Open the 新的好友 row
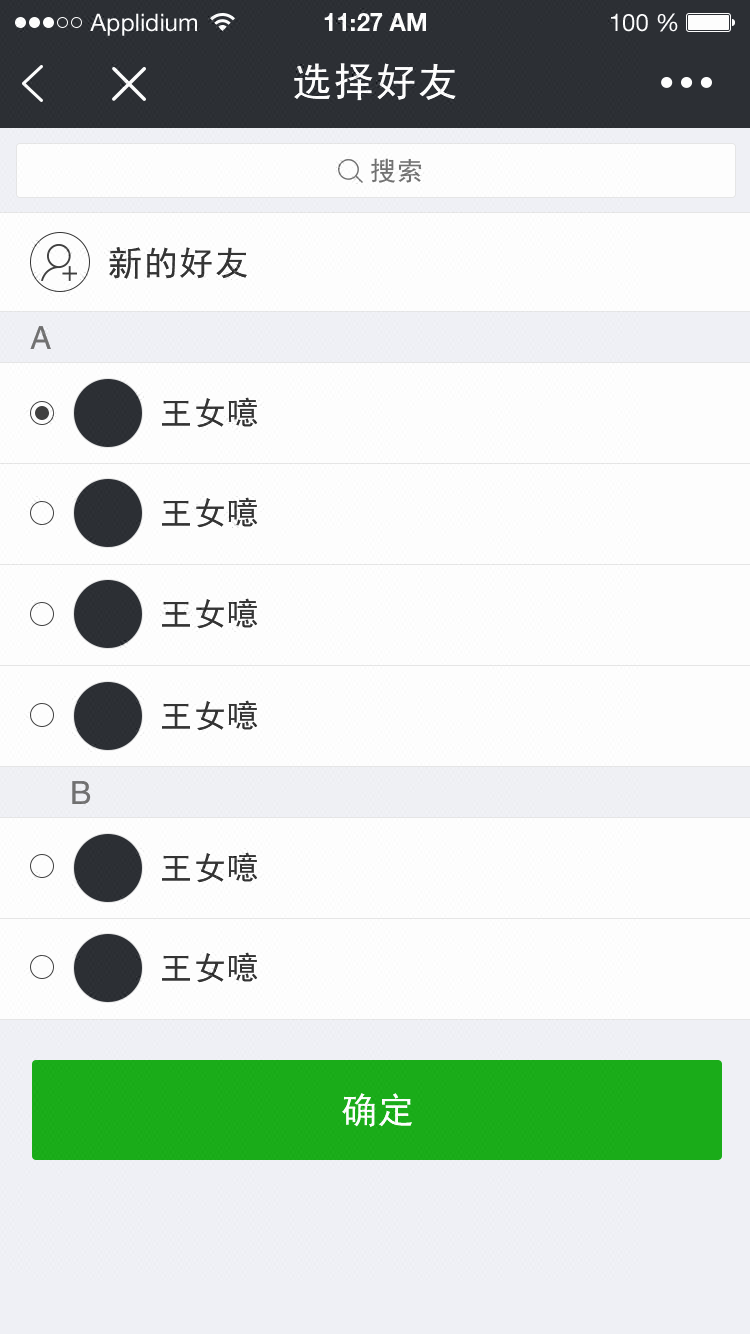The image size is (750, 1334). coord(375,262)
